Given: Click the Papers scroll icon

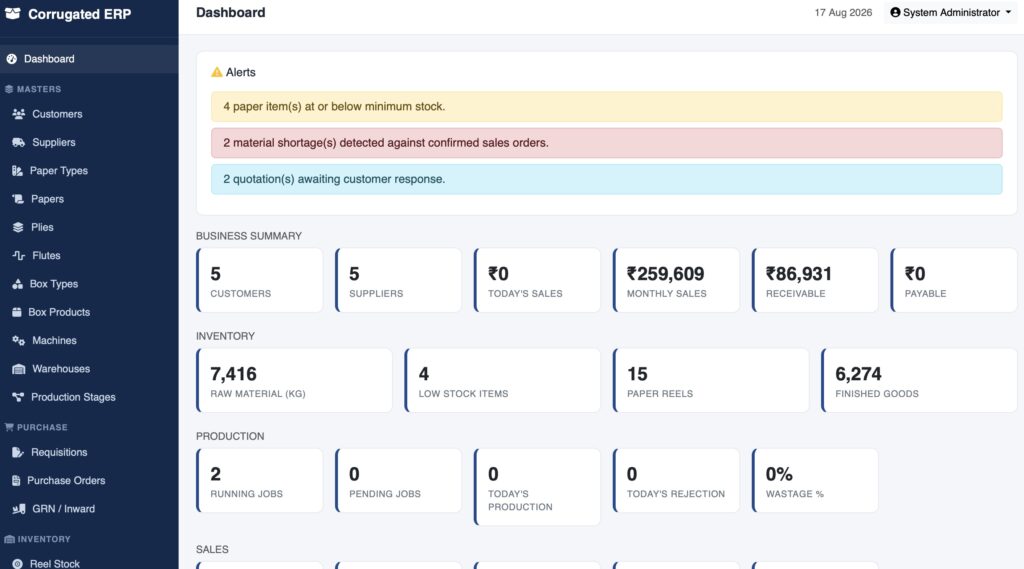Looking at the screenshot, I should [18, 199].
